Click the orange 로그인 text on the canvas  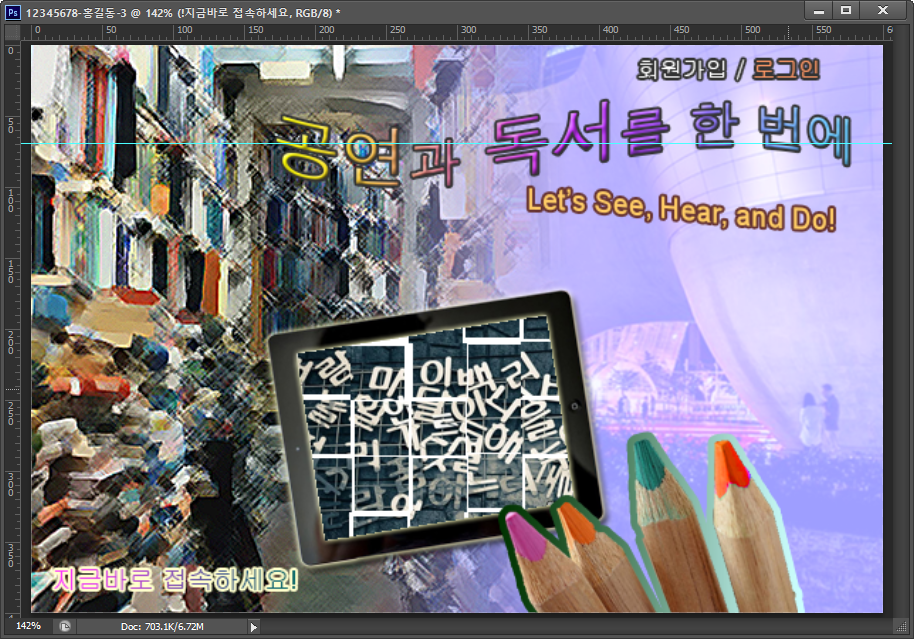click(786, 69)
